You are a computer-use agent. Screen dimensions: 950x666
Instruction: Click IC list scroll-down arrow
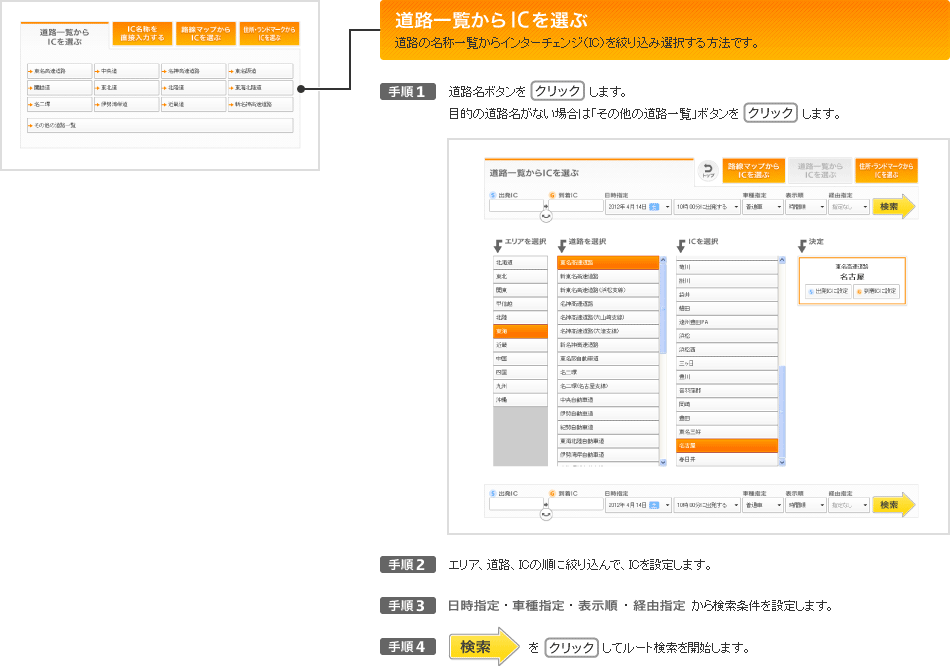pos(782,462)
